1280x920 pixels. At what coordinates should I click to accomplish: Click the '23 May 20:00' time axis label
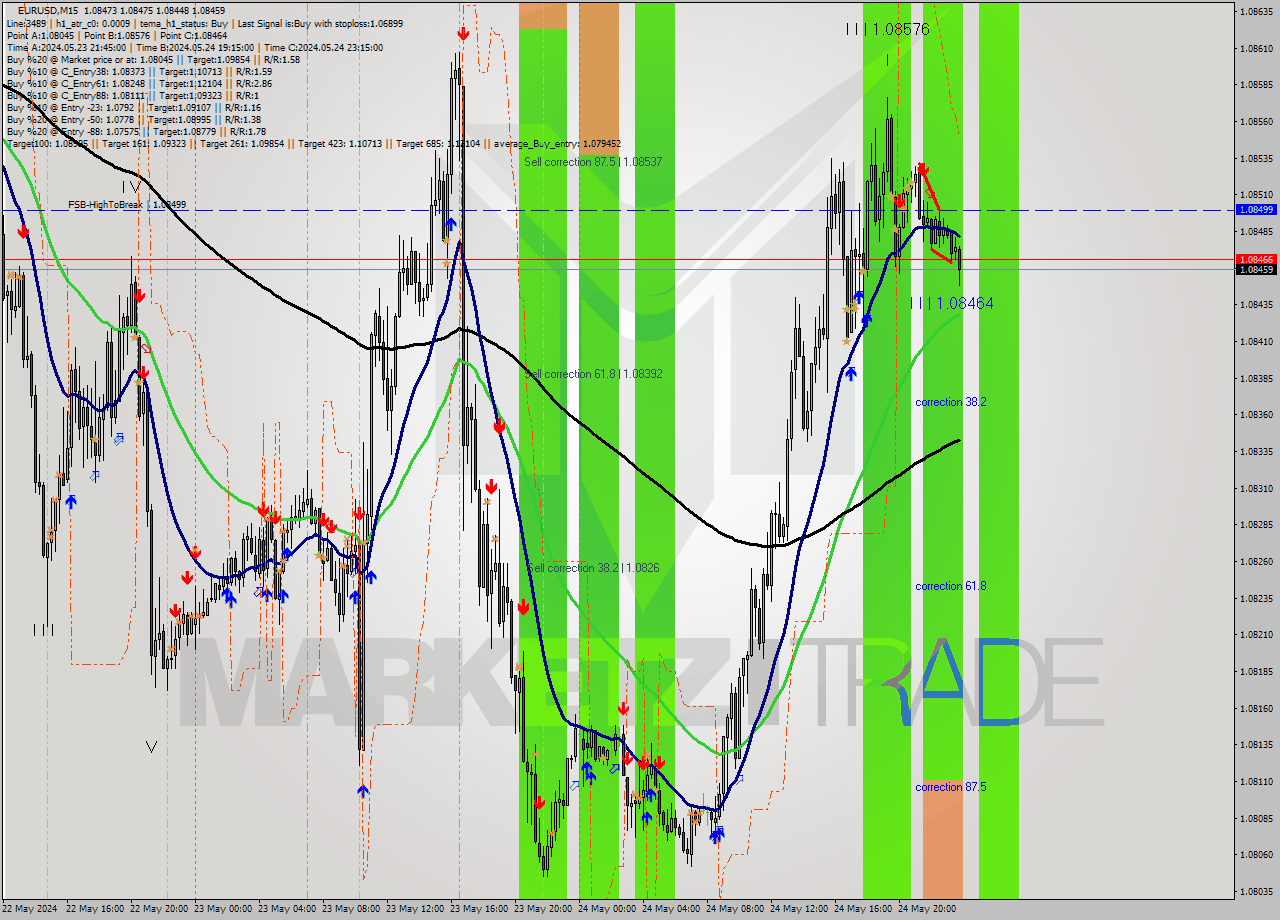[x=543, y=909]
